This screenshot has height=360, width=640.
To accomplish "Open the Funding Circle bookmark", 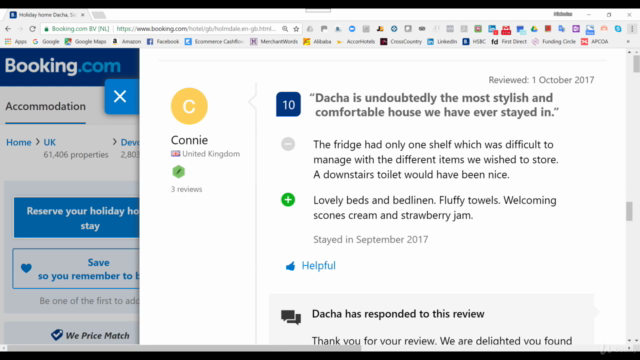I will click(x=554, y=42).
